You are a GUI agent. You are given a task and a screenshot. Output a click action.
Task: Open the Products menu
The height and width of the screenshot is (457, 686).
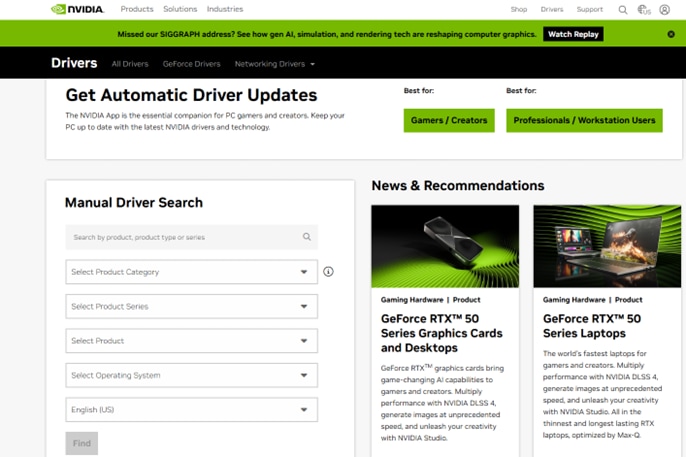(x=137, y=9)
